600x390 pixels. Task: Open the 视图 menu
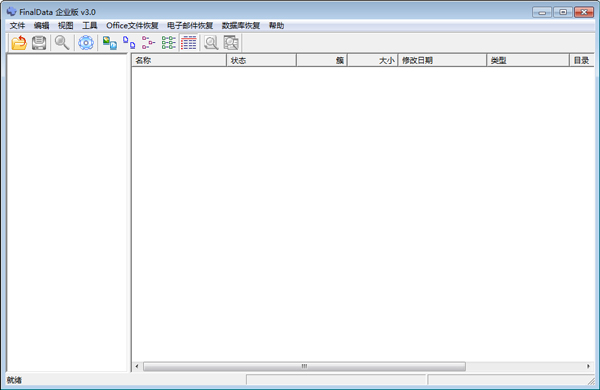pos(65,26)
